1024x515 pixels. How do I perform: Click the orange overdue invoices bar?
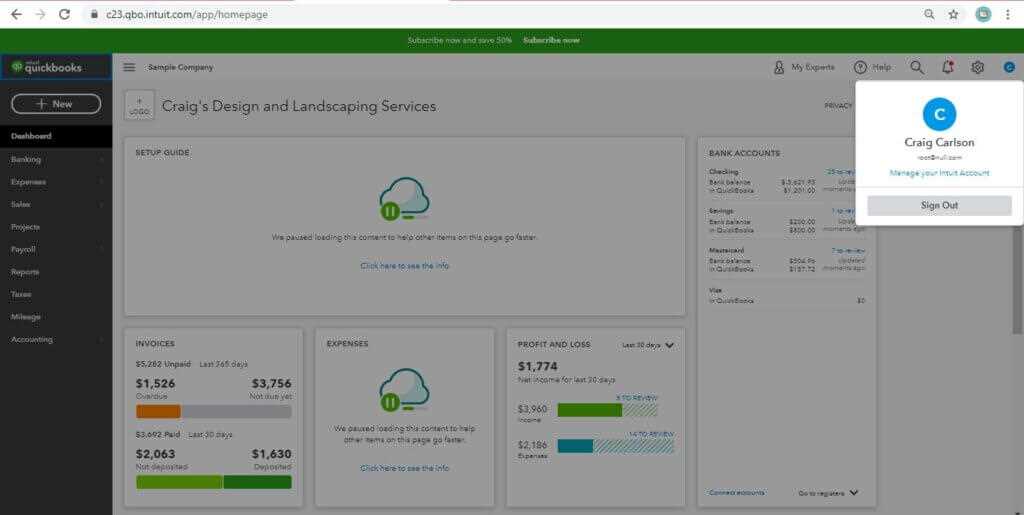158,411
